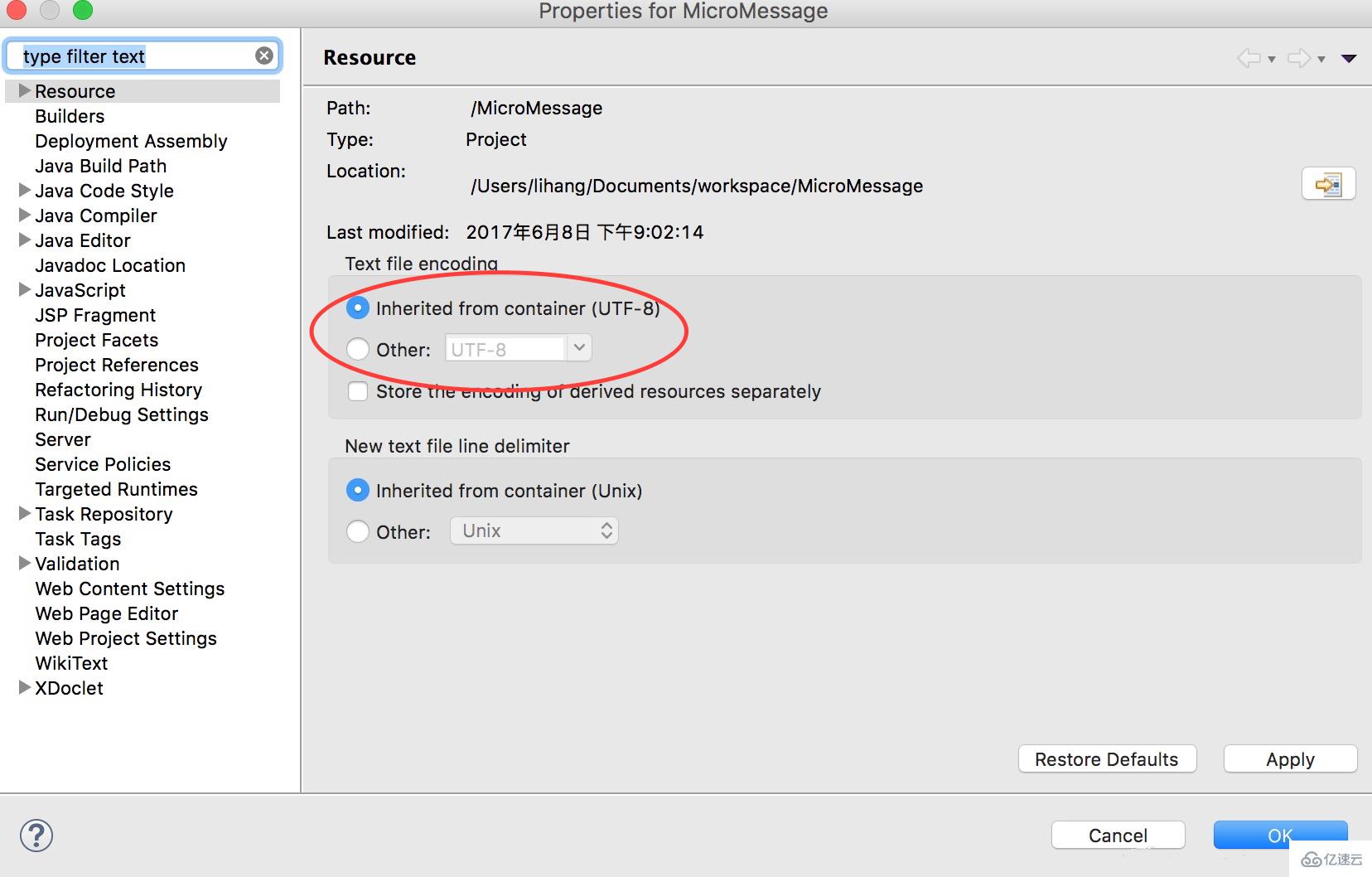Viewport: 1372px width, 877px height.
Task: Select Project Facets page
Action: [97, 340]
